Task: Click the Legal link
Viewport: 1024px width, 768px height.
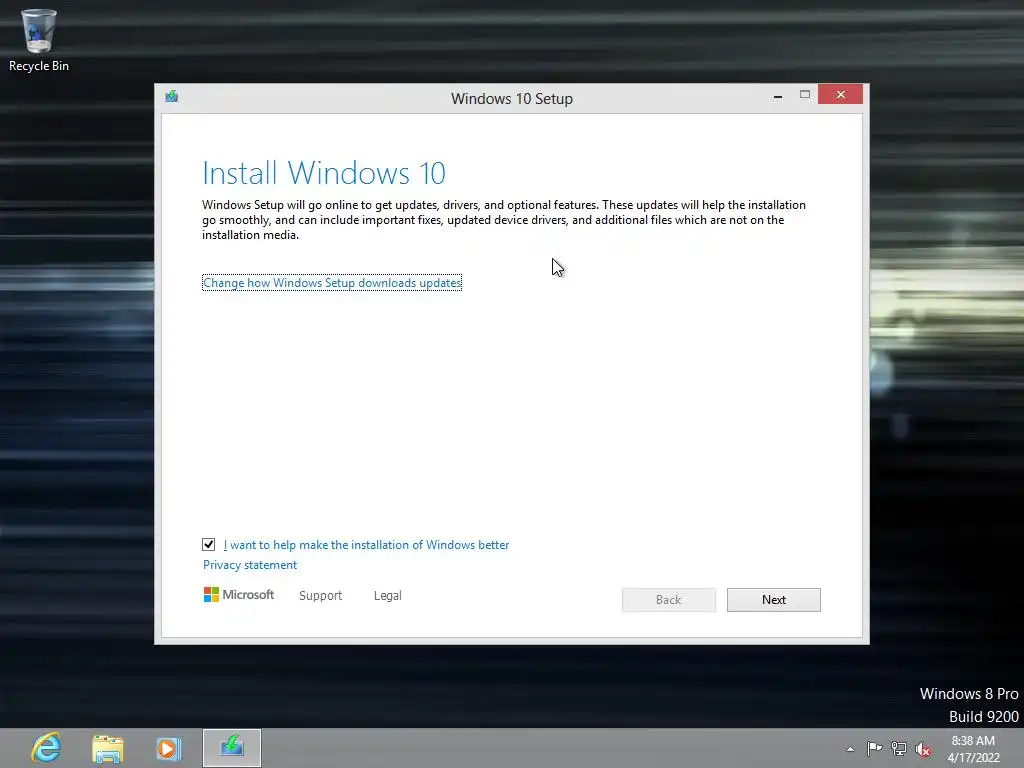Action: pyautogui.click(x=387, y=596)
